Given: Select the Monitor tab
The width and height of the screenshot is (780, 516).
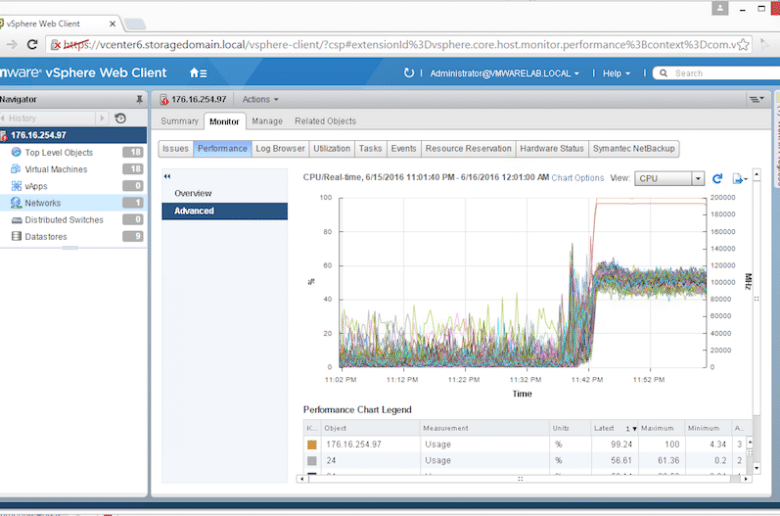Looking at the screenshot, I should pyautogui.click(x=224, y=121).
